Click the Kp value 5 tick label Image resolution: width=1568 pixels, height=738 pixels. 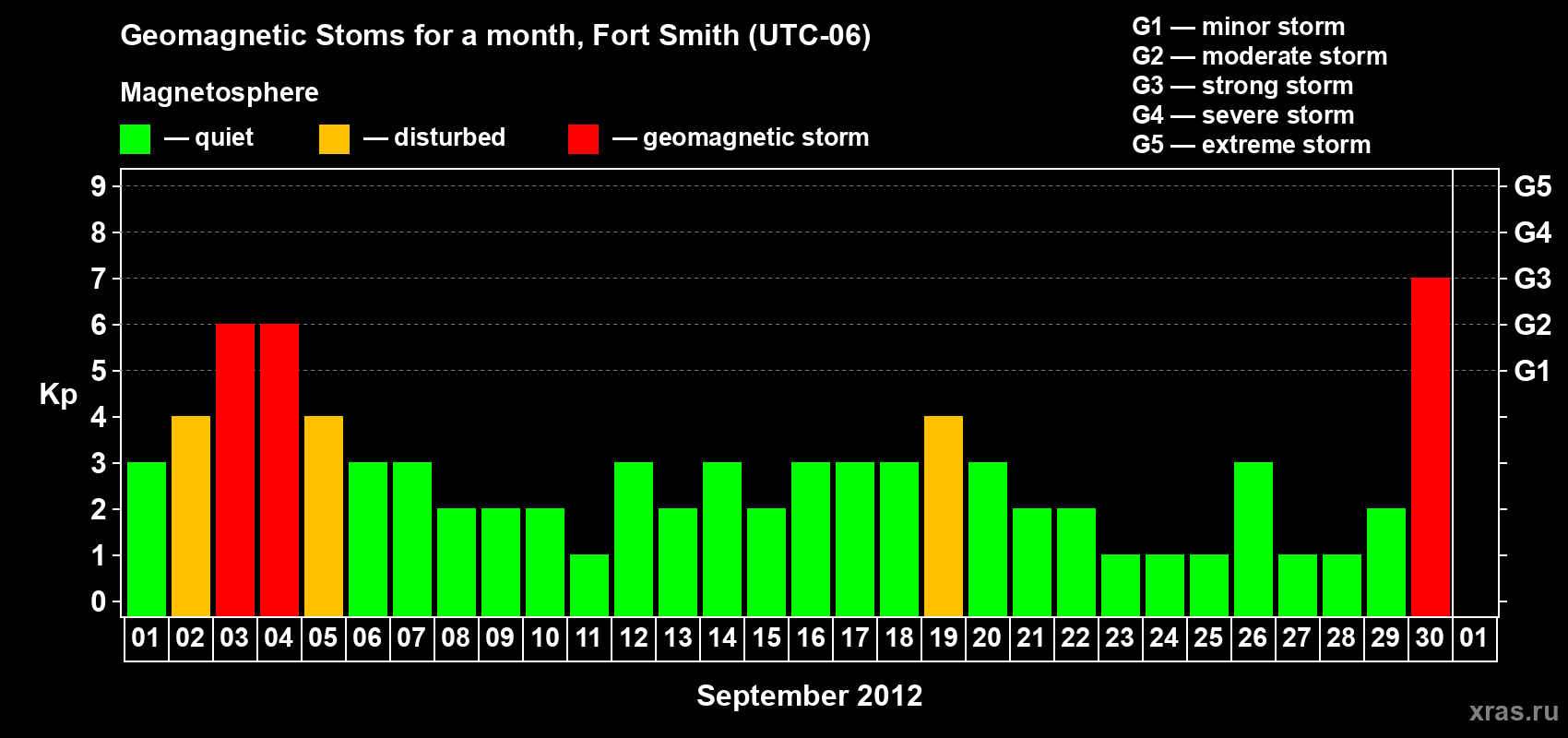(99, 371)
